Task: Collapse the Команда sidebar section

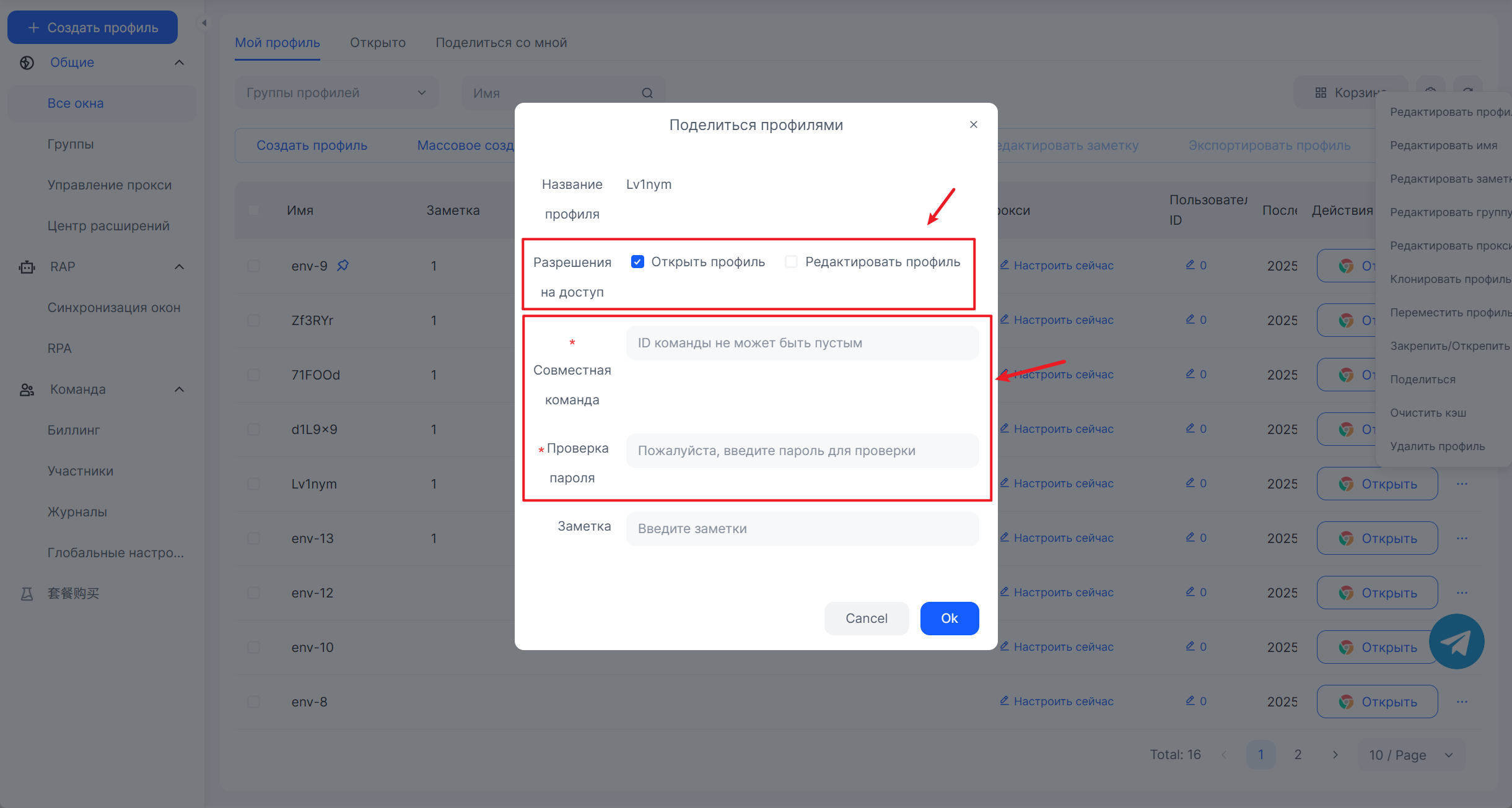Action: tap(179, 389)
